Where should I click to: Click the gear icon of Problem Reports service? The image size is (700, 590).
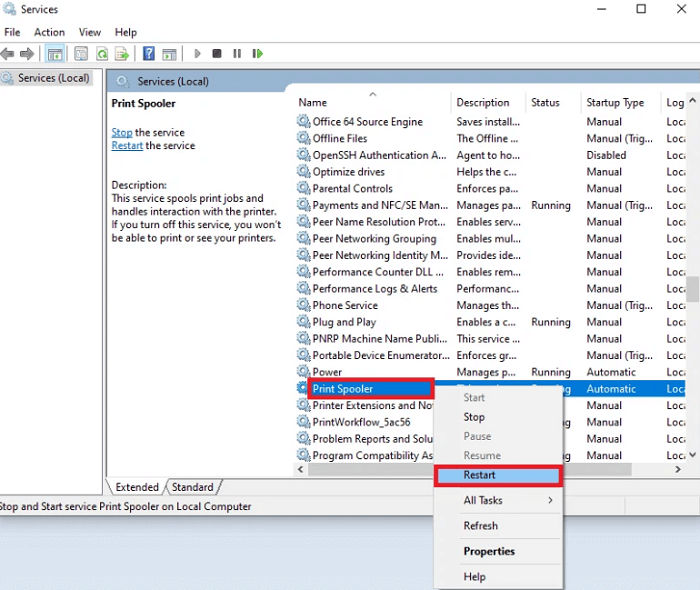pyautogui.click(x=304, y=439)
